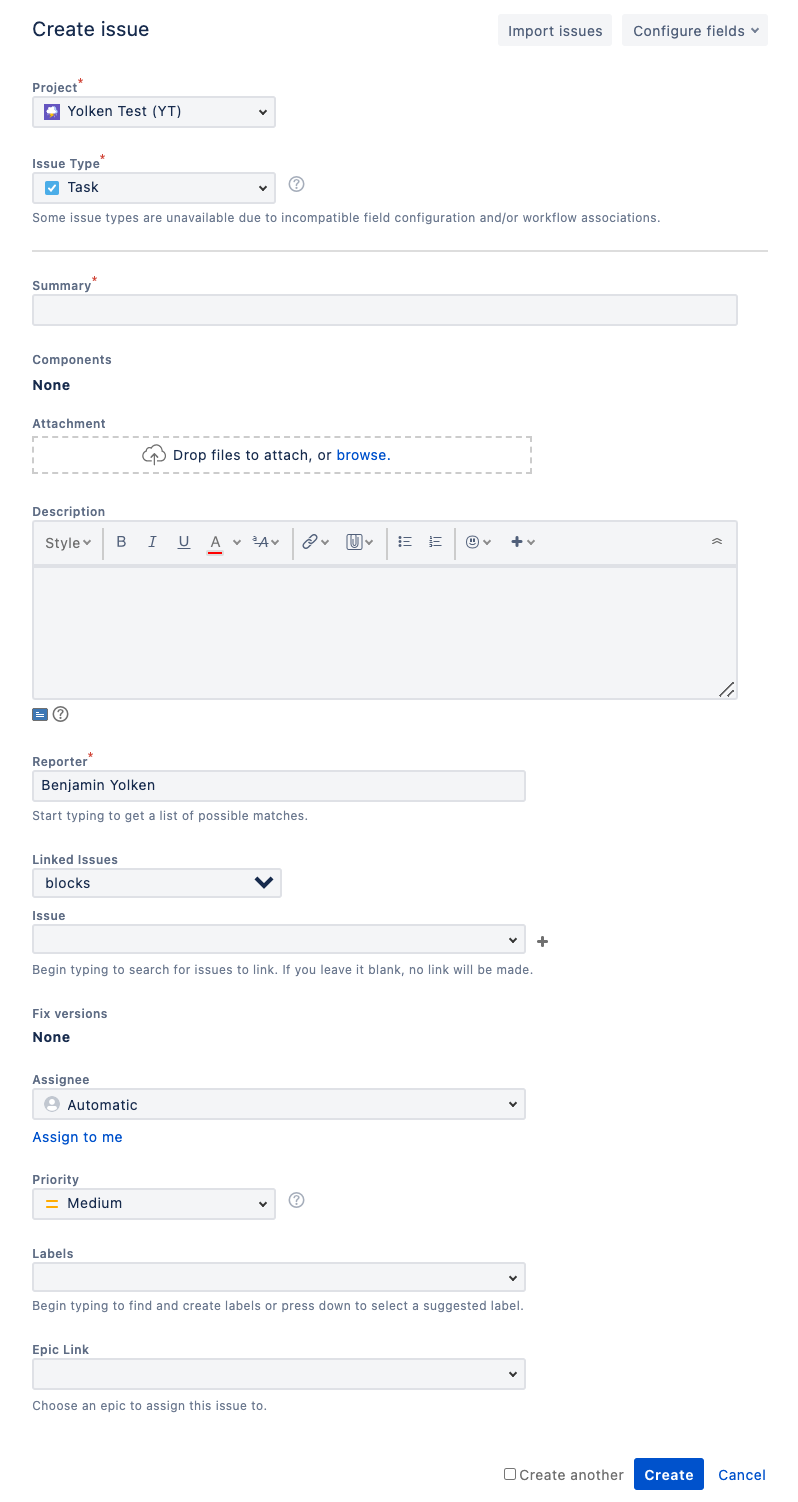This screenshot has height=1502, width=798.
Task: Open the emoticon picker
Action: (479, 542)
